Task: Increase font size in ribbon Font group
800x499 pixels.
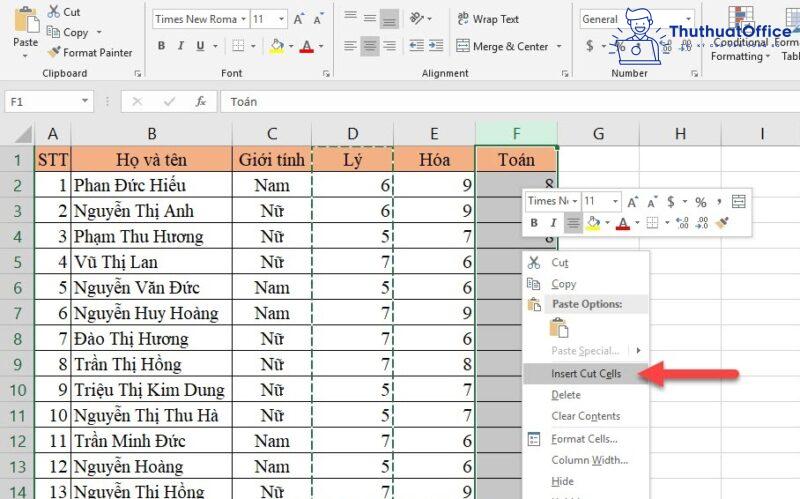Action: 298,19
